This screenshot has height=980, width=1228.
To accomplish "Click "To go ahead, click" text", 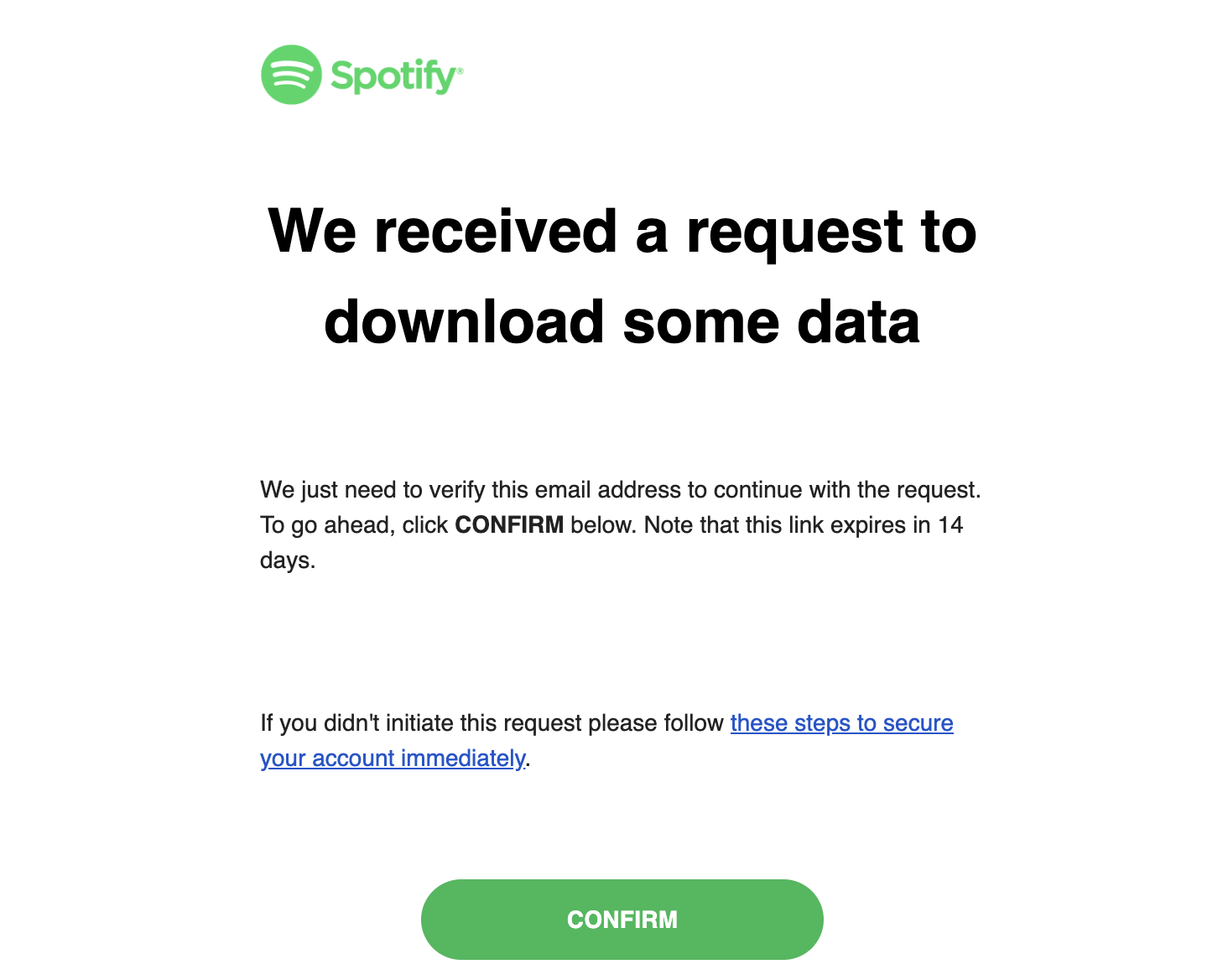I will click(354, 525).
